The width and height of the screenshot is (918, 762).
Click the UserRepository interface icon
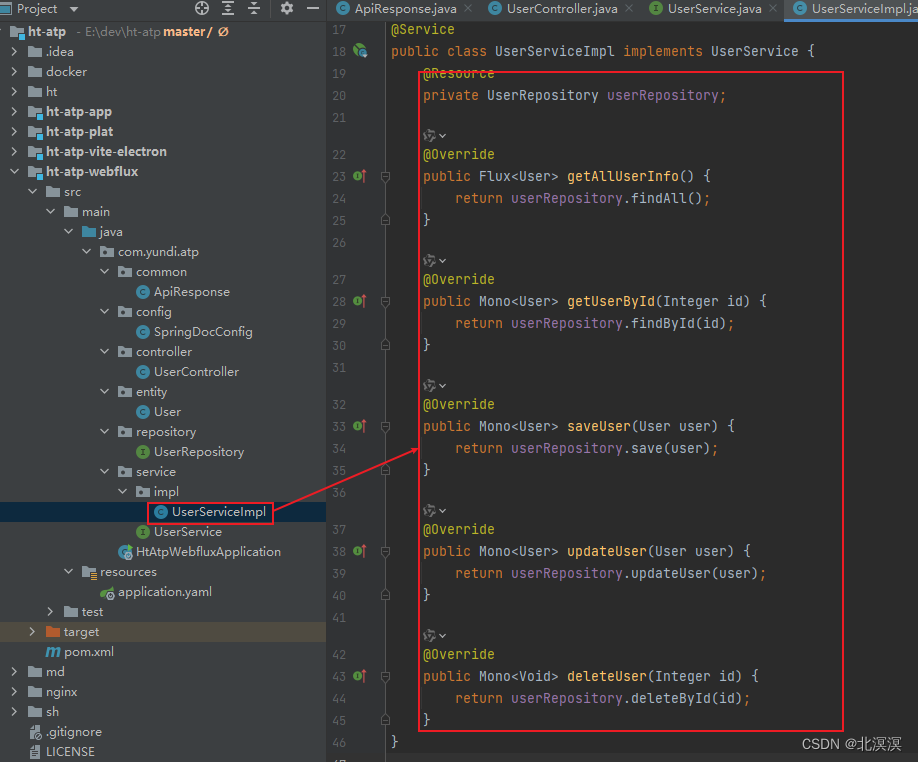click(143, 452)
